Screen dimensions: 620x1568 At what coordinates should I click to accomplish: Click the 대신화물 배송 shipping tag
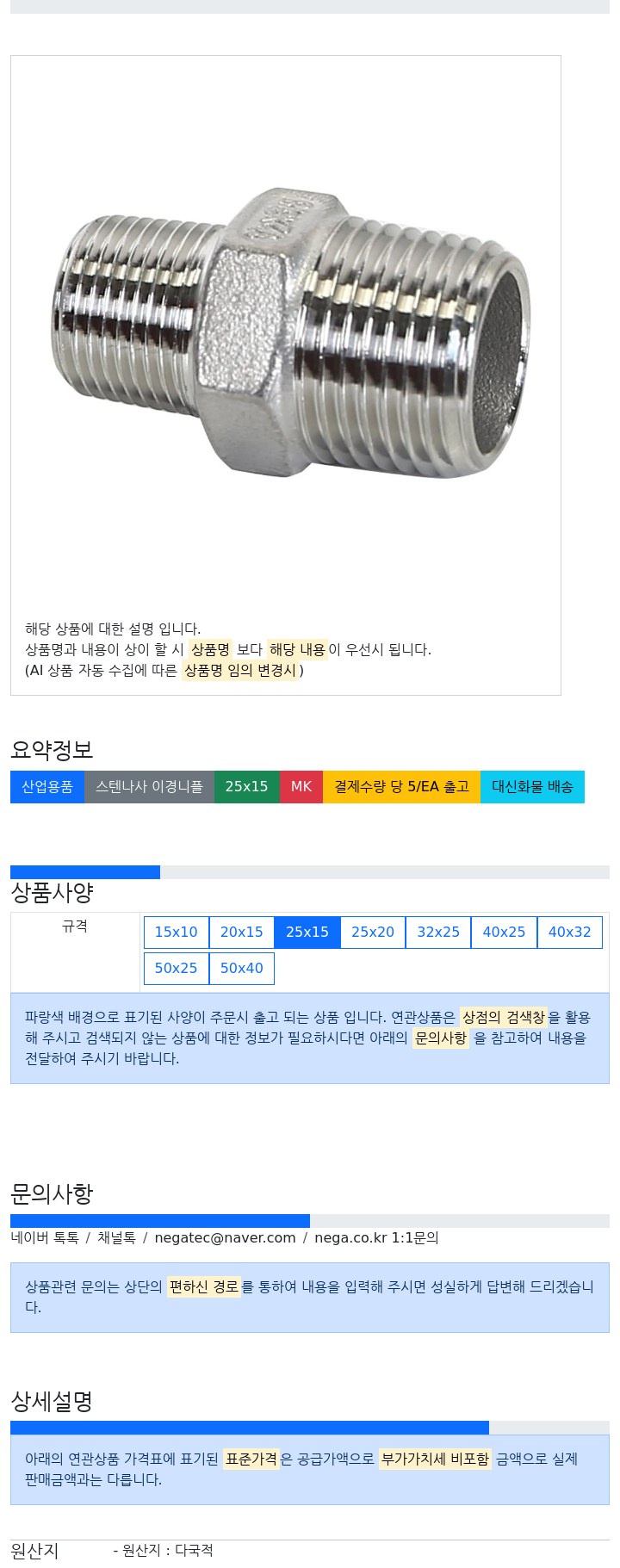[532, 787]
